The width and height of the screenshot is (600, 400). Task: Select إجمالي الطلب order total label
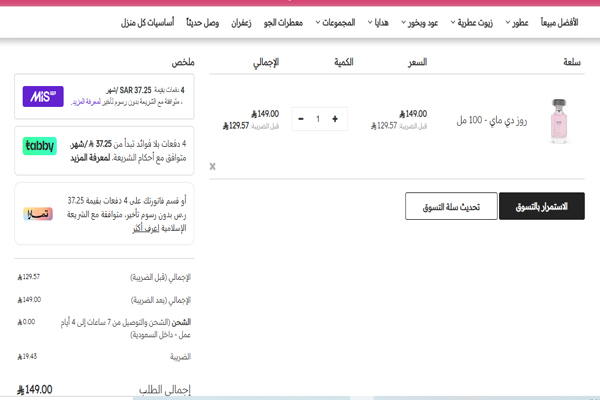pyautogui.click(x=165, y=390)
